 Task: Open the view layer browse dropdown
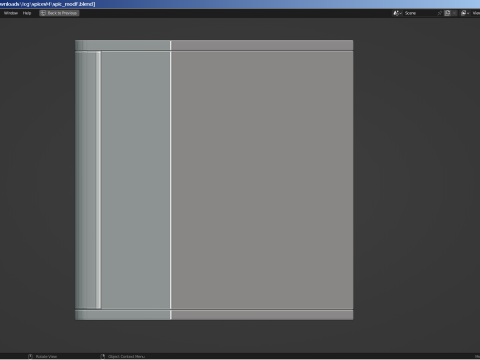(x=465, y=13)
